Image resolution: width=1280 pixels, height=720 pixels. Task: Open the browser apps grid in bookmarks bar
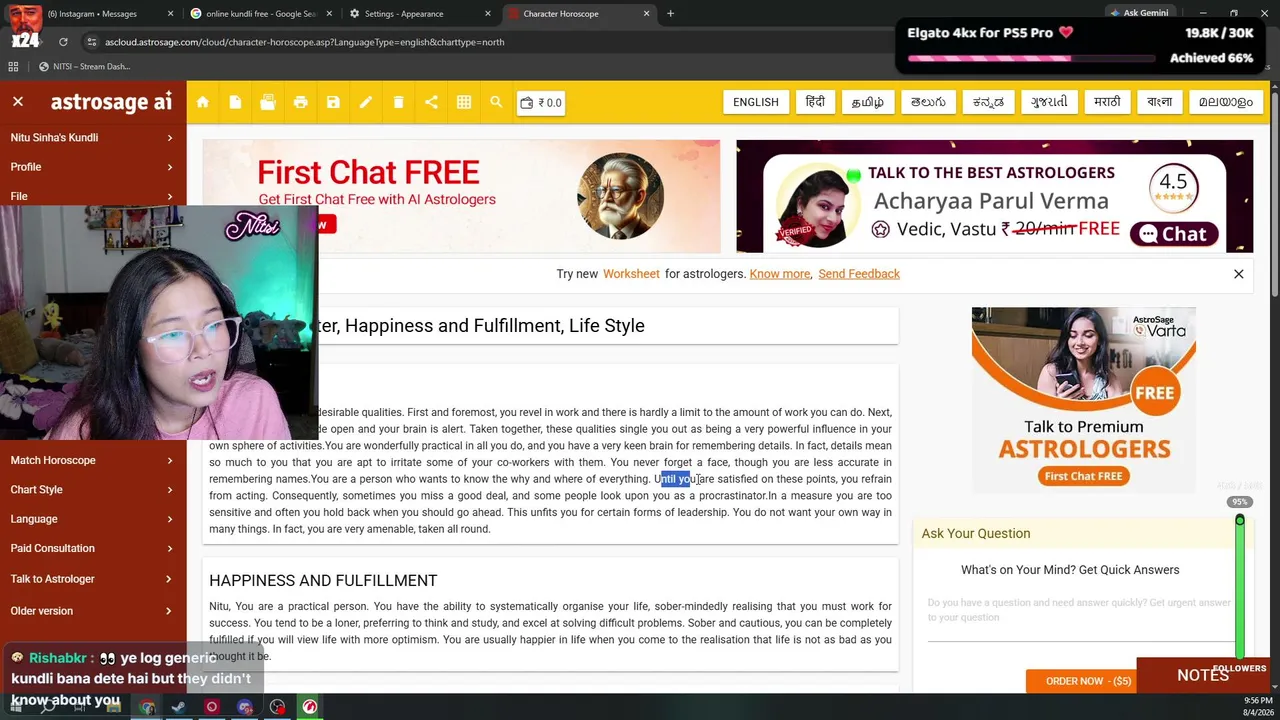pos(13,67)
